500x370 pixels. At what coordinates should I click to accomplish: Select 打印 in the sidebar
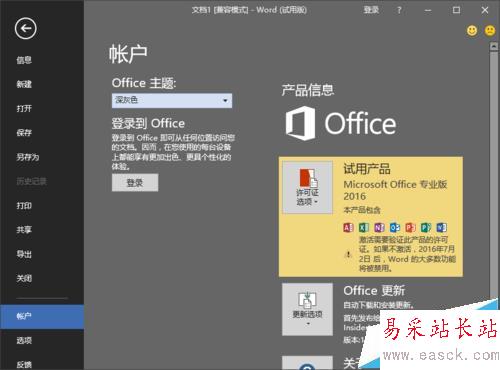coord(42,206)
